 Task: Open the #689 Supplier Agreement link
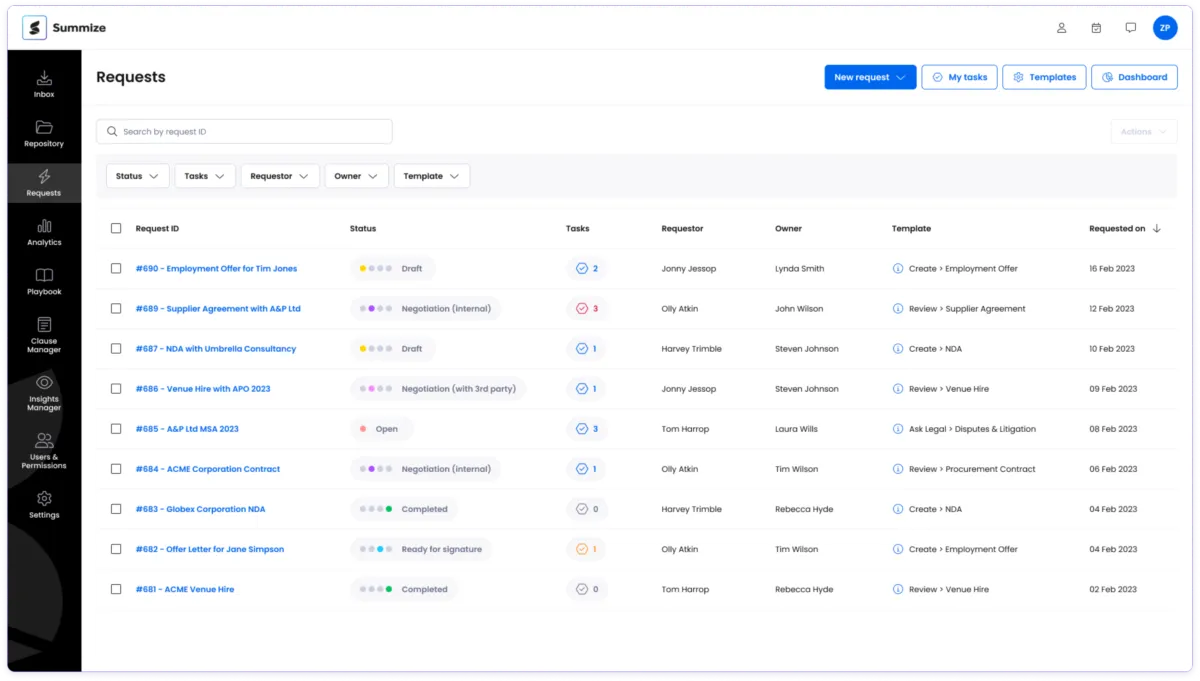coord(218,309)
